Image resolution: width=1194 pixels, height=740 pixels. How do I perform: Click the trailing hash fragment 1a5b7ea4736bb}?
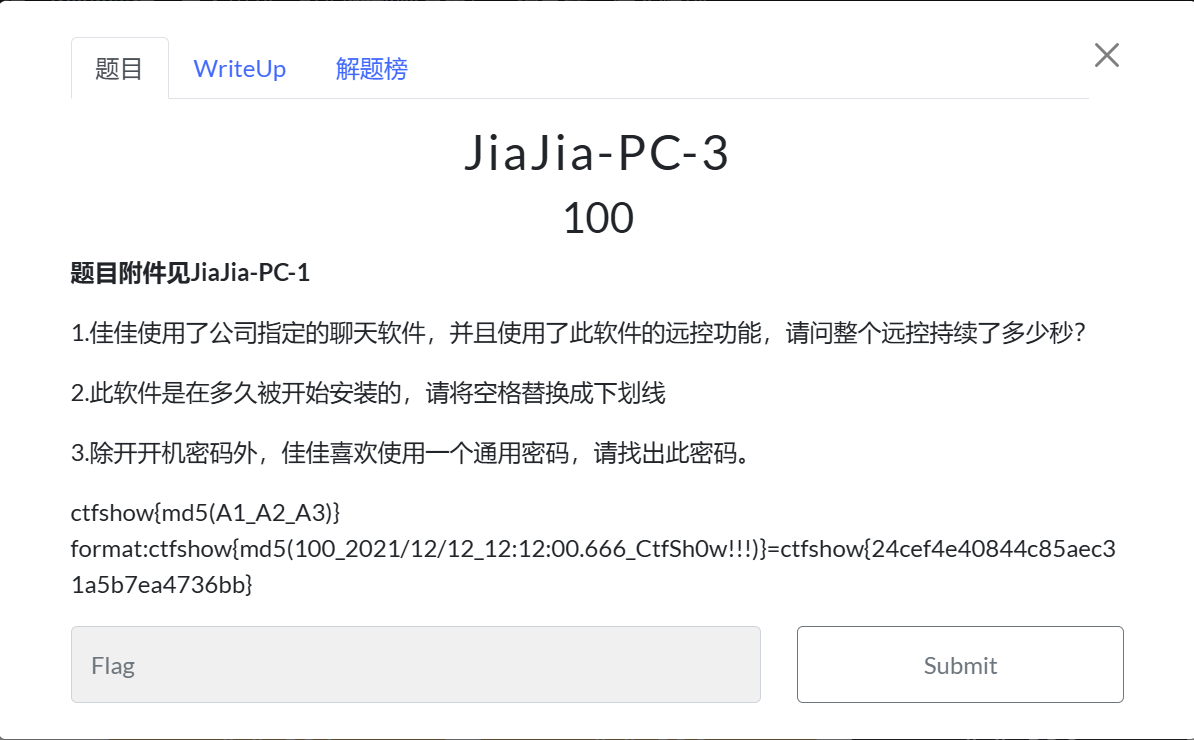[161, 585]
